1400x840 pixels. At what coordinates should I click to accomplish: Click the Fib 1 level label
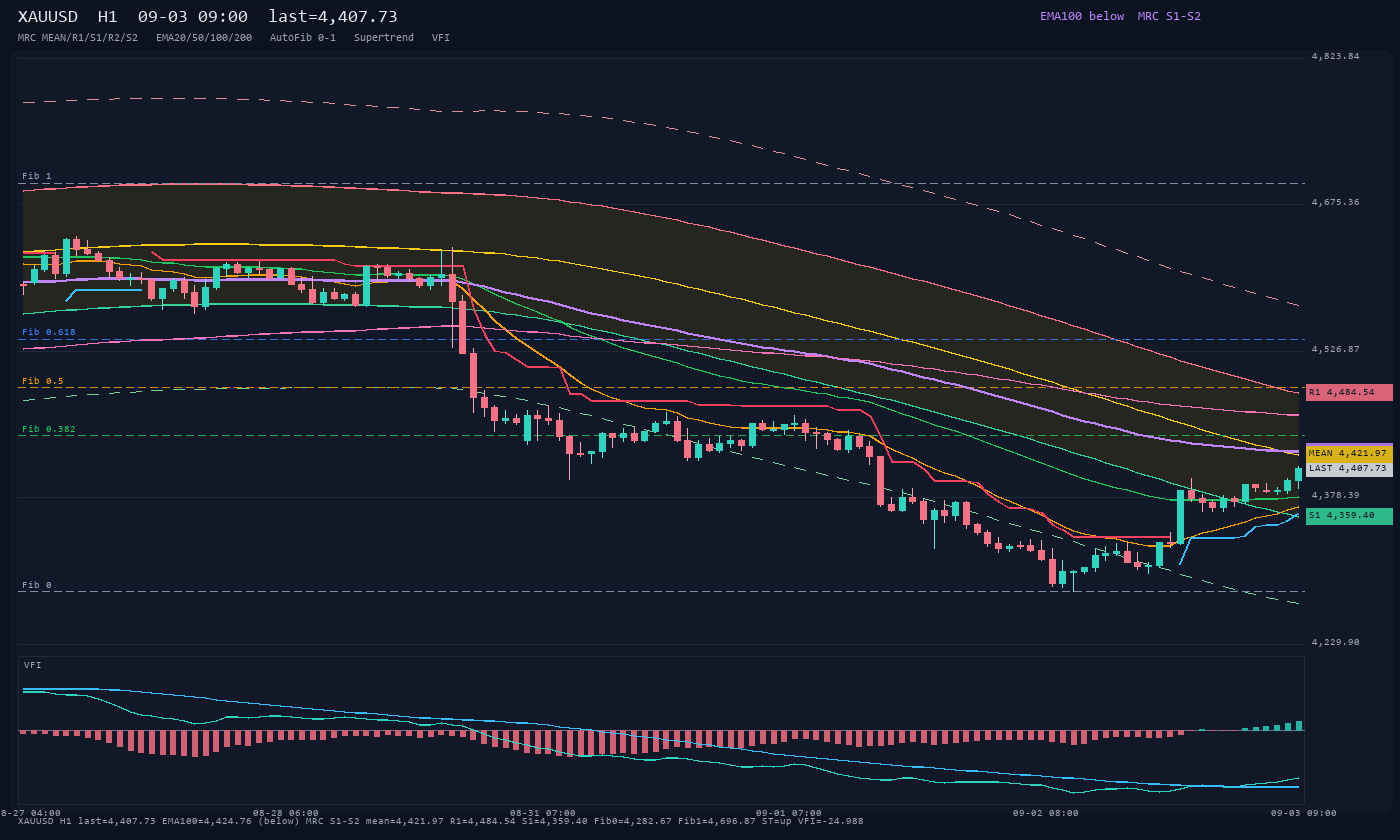[x=37, y=176]
